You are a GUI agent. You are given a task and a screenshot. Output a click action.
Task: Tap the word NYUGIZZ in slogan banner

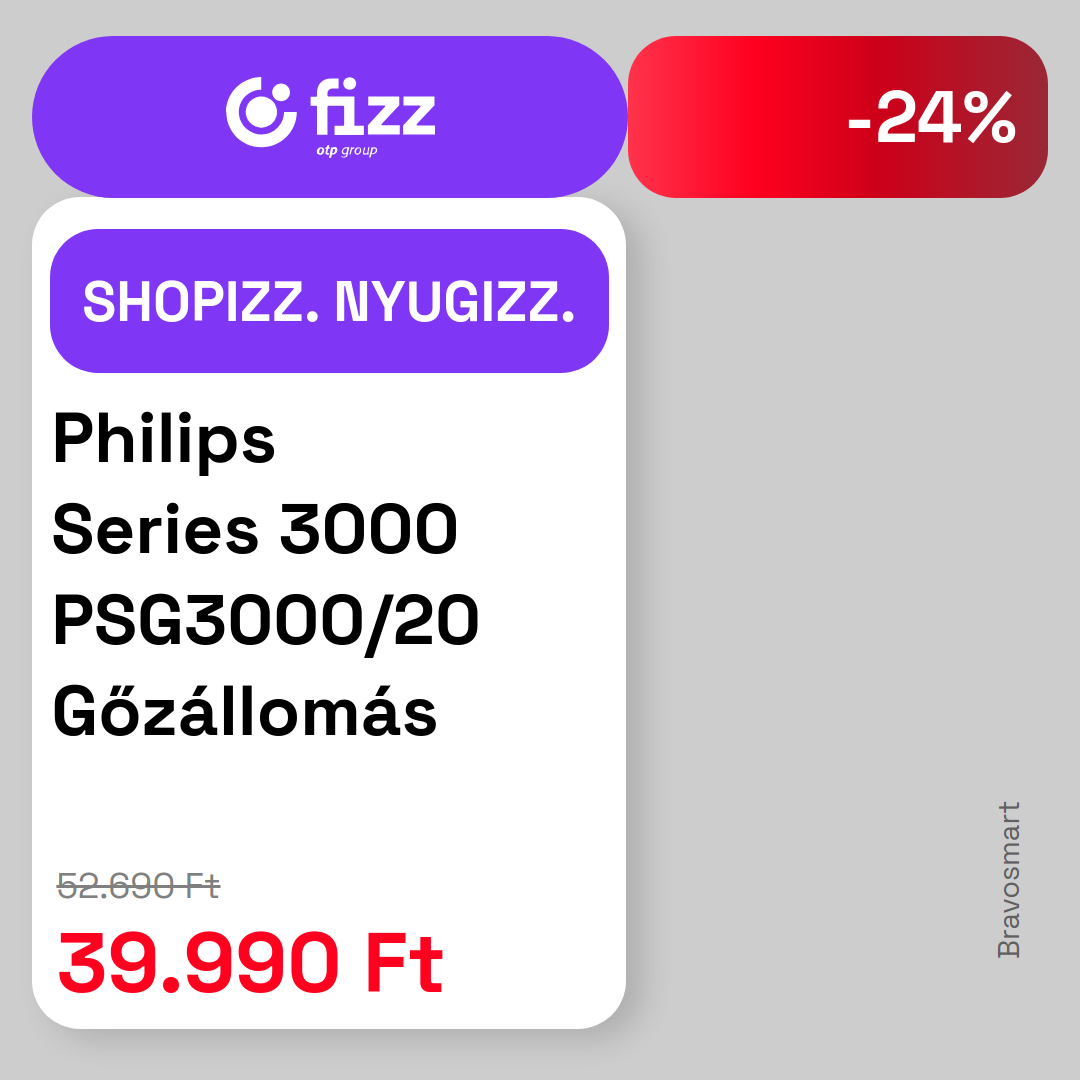click(455, 302)
